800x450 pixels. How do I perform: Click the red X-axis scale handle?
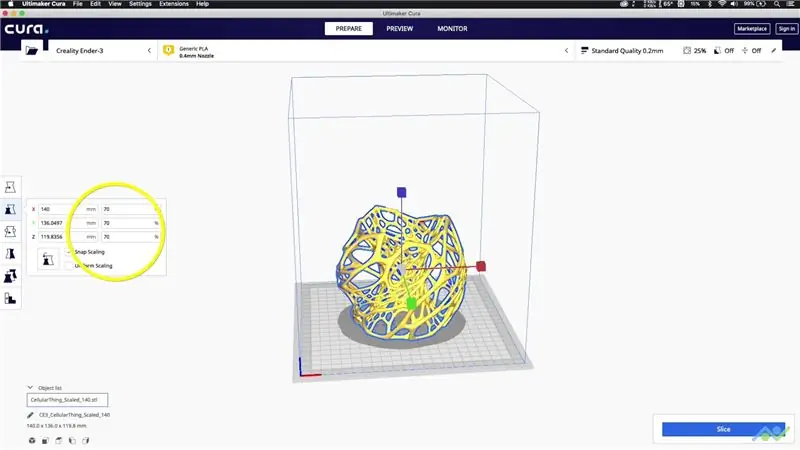click(x=481, y=266)
